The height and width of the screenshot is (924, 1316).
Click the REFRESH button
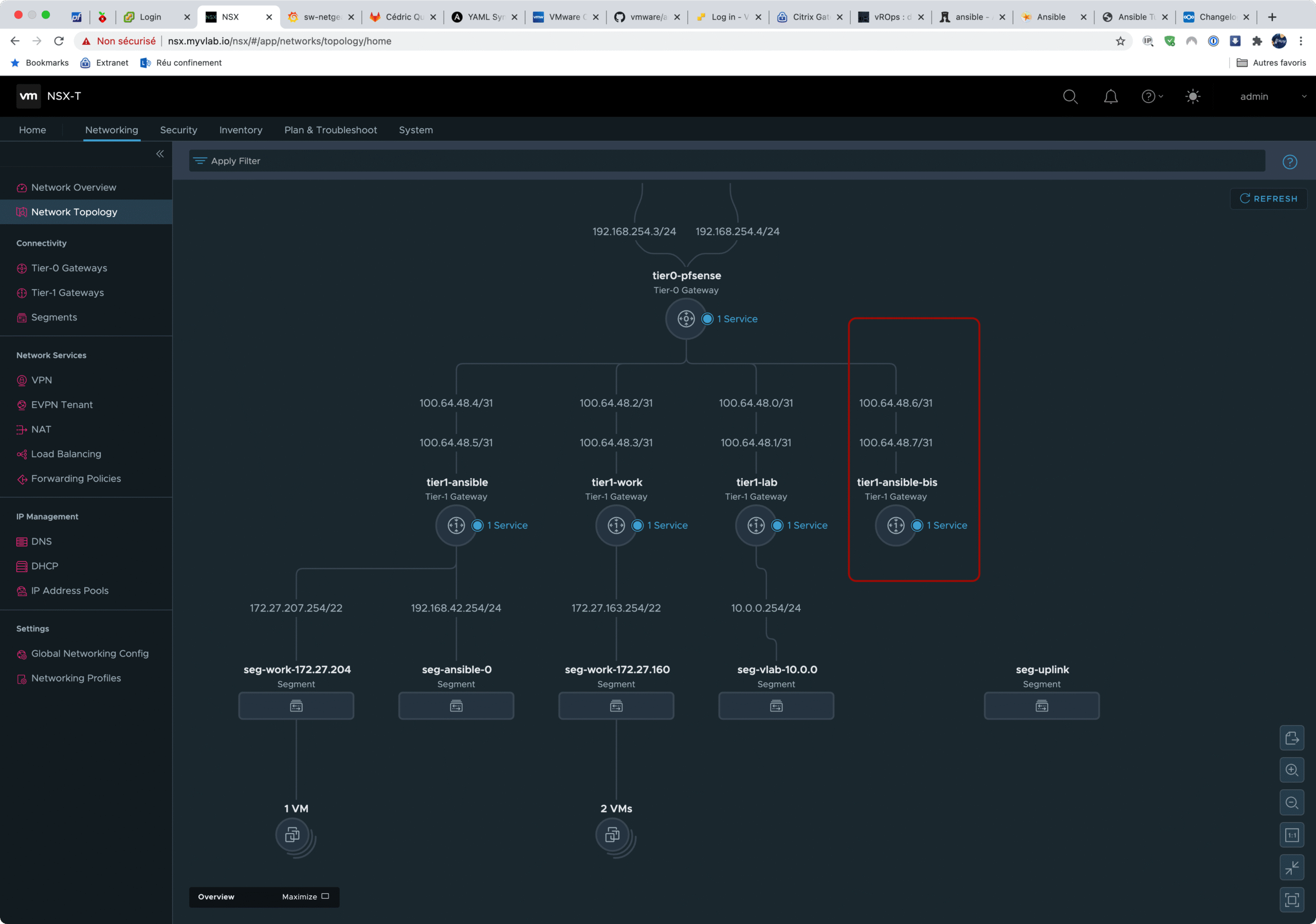tap(1268, 198)
